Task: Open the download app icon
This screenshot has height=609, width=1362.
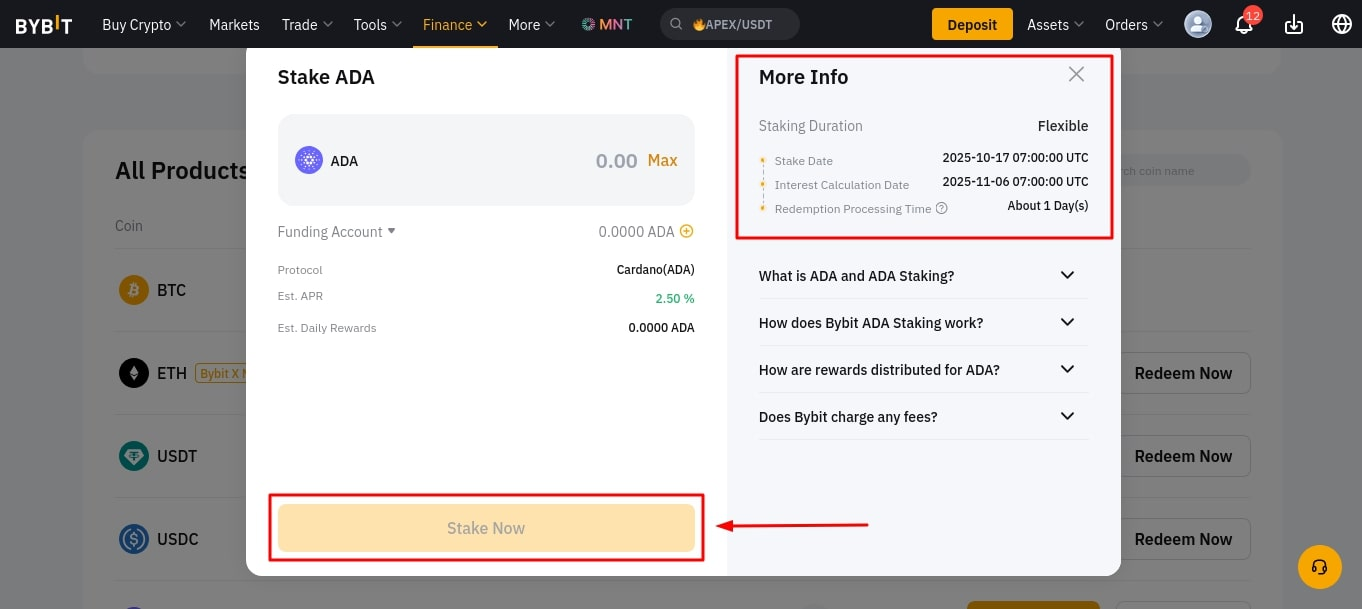Action: tap(1294, 25)
